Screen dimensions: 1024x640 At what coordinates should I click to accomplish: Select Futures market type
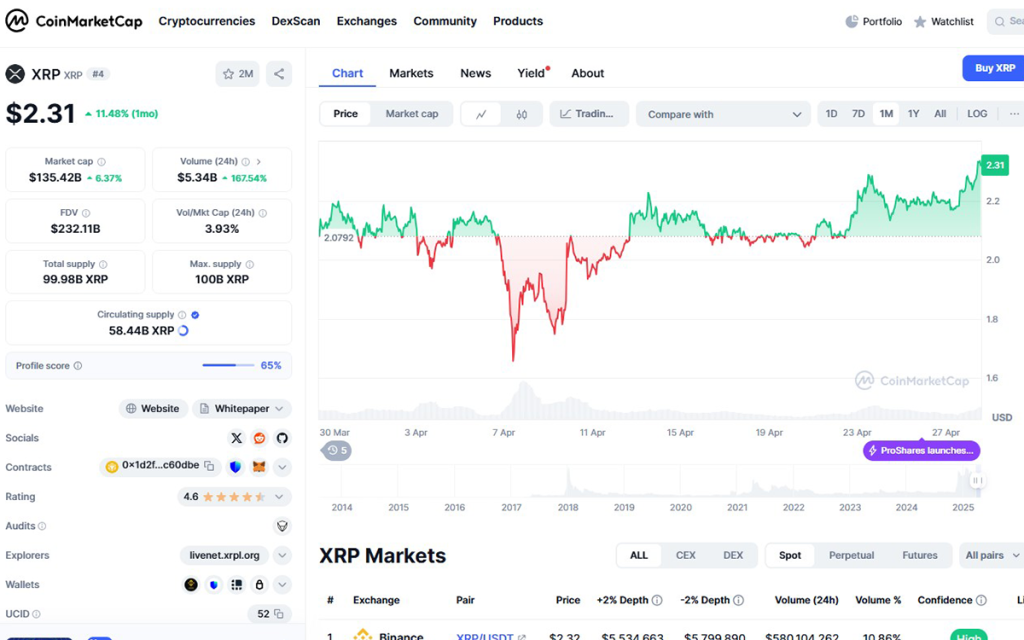pos(920,555)
